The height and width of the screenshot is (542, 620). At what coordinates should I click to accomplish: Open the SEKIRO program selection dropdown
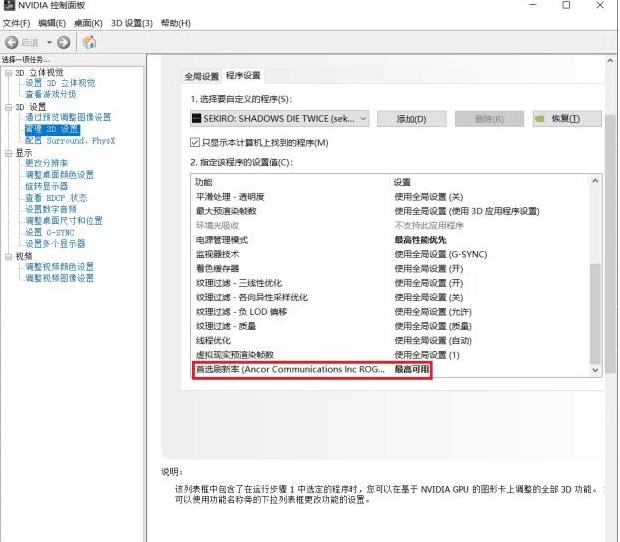(280, 119)
